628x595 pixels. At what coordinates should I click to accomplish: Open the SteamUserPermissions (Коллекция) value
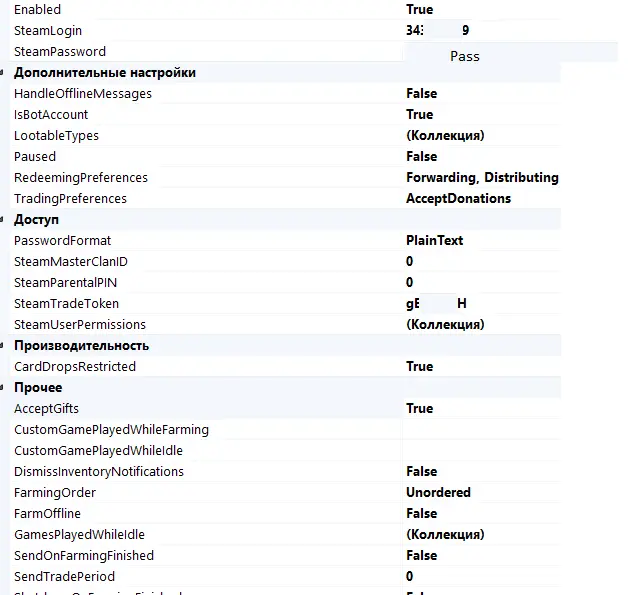click(445, 325)
